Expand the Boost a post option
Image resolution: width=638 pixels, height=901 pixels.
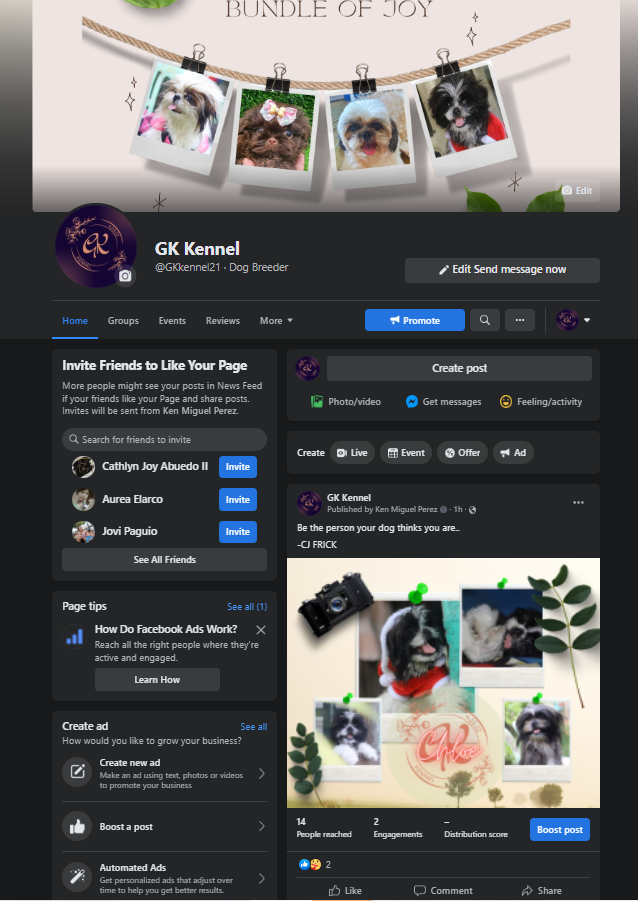164,826
